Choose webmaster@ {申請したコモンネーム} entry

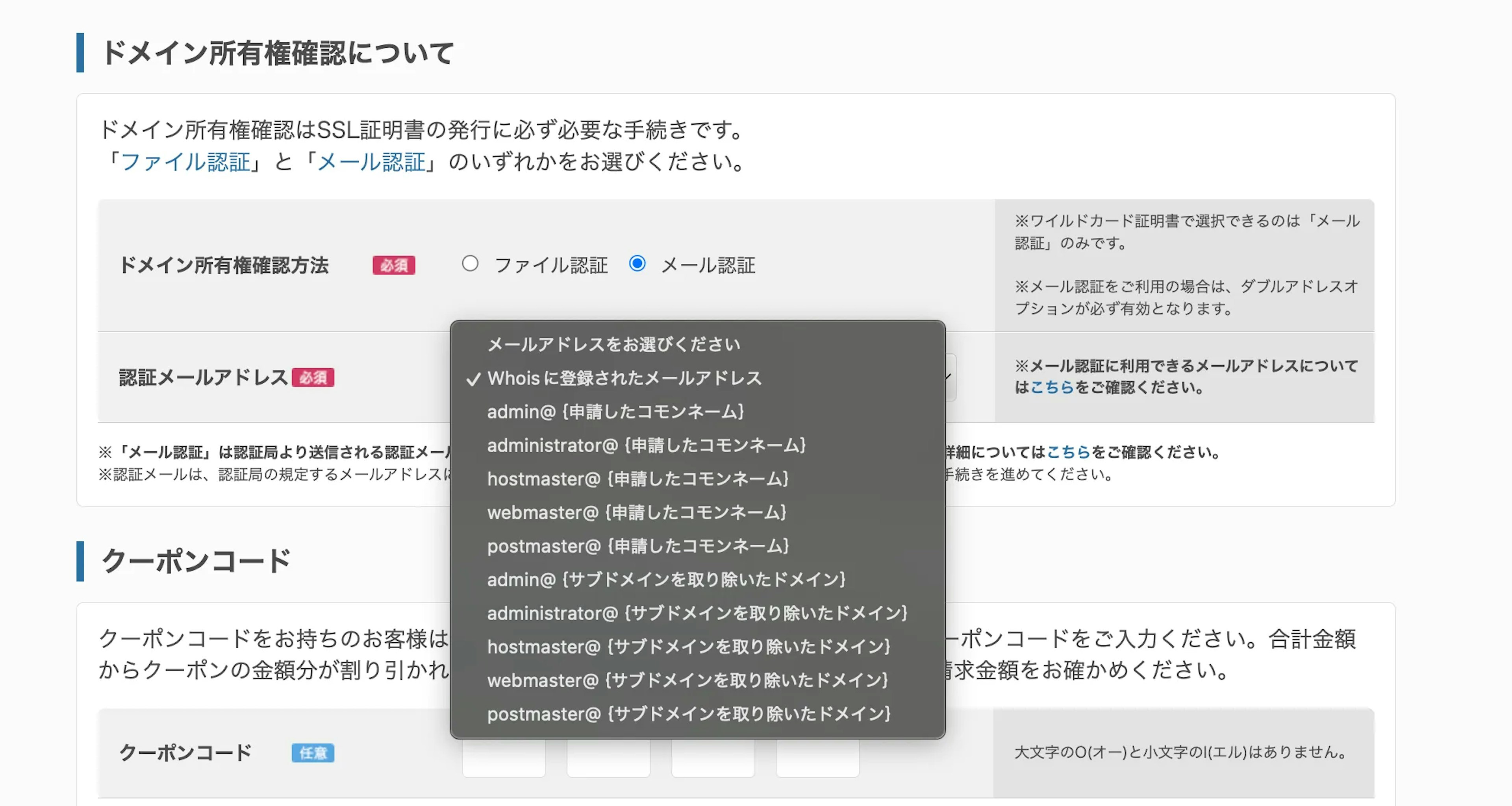[636, 513]
